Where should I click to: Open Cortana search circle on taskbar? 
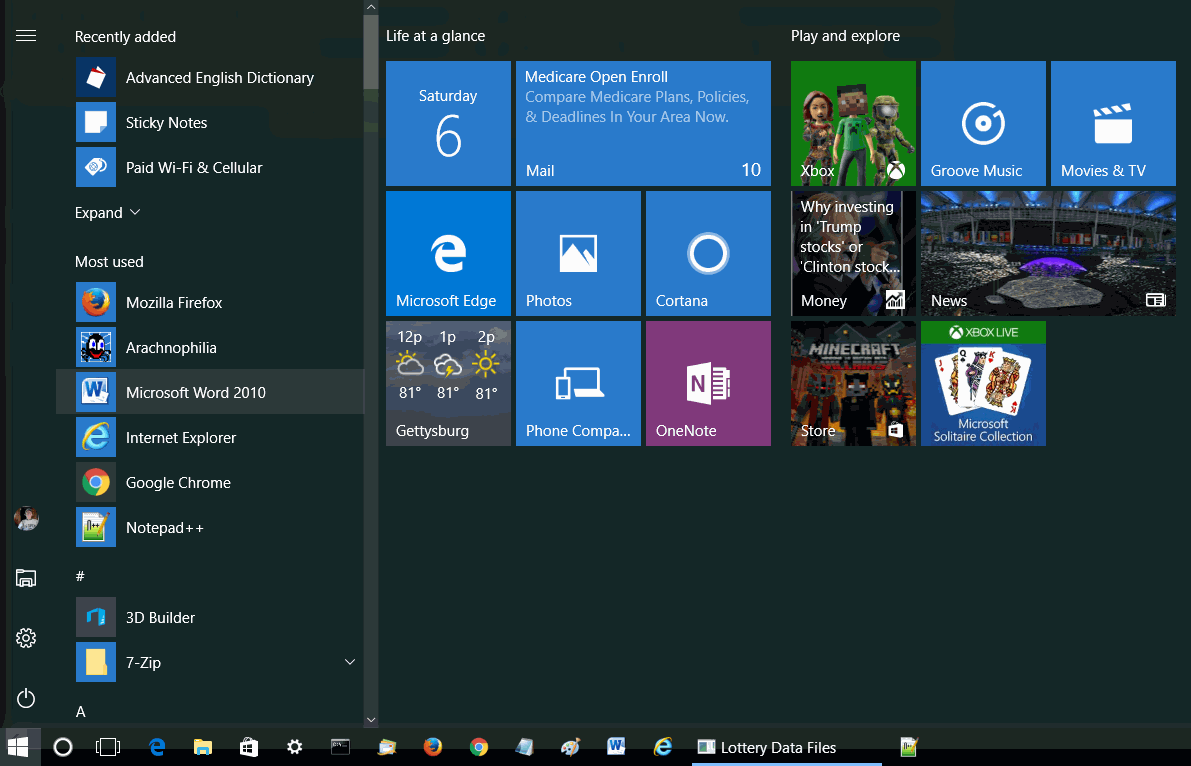tap(63, 747)
